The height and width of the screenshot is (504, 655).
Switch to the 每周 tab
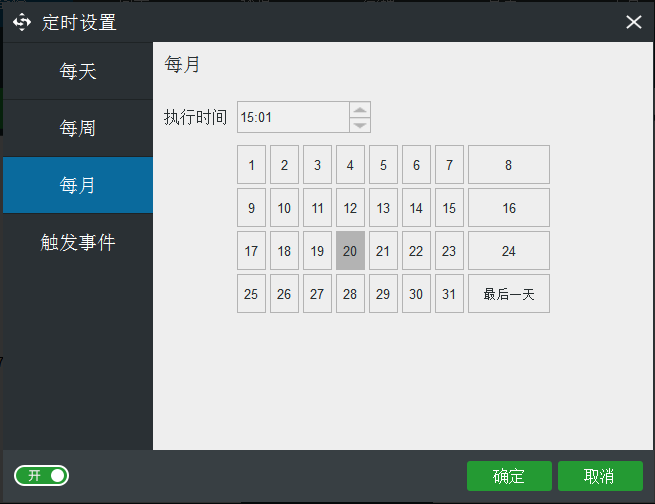pyautogui.click(x=78, y=128)
